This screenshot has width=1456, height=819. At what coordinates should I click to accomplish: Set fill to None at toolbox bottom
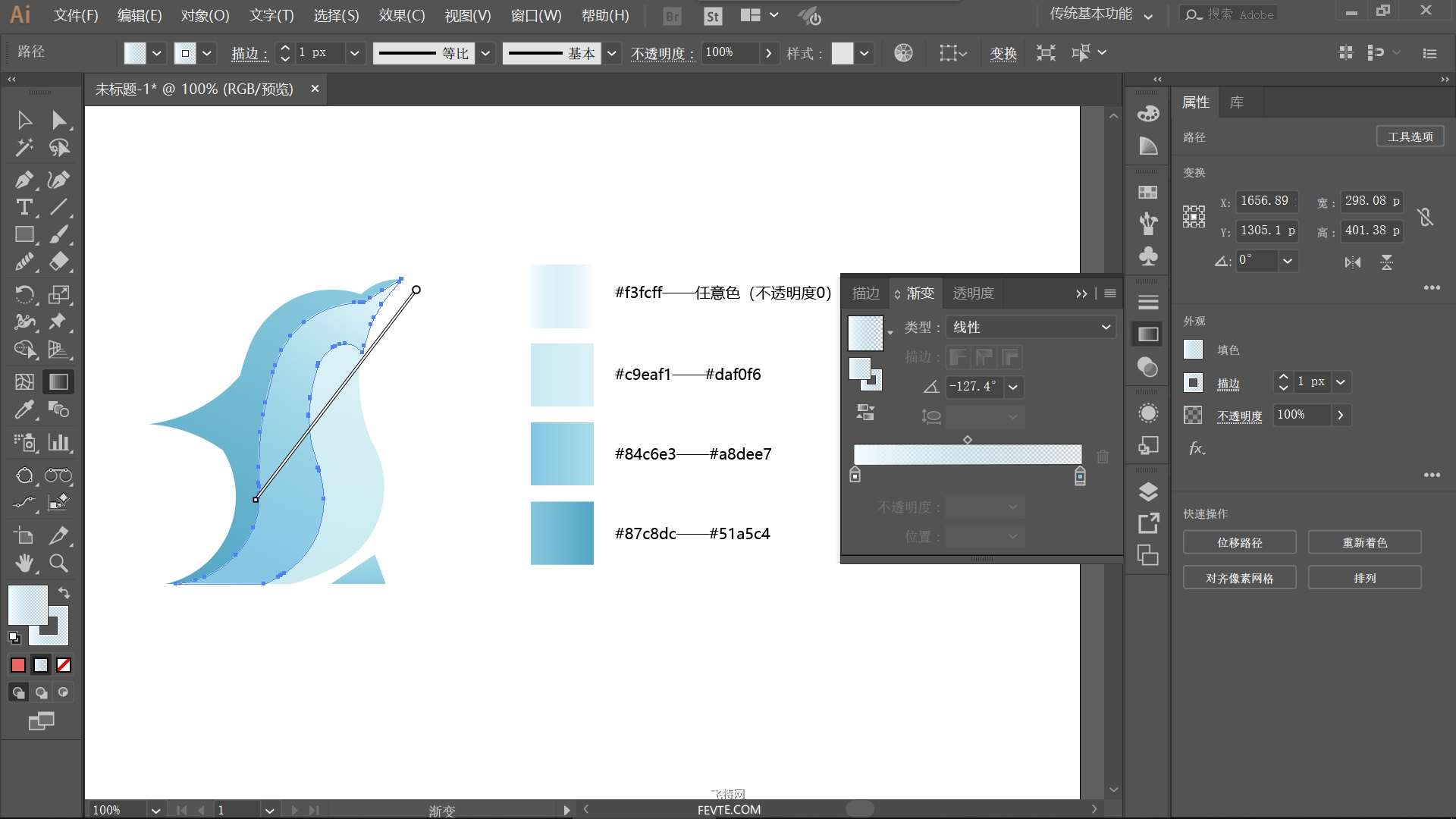[64, 665]
